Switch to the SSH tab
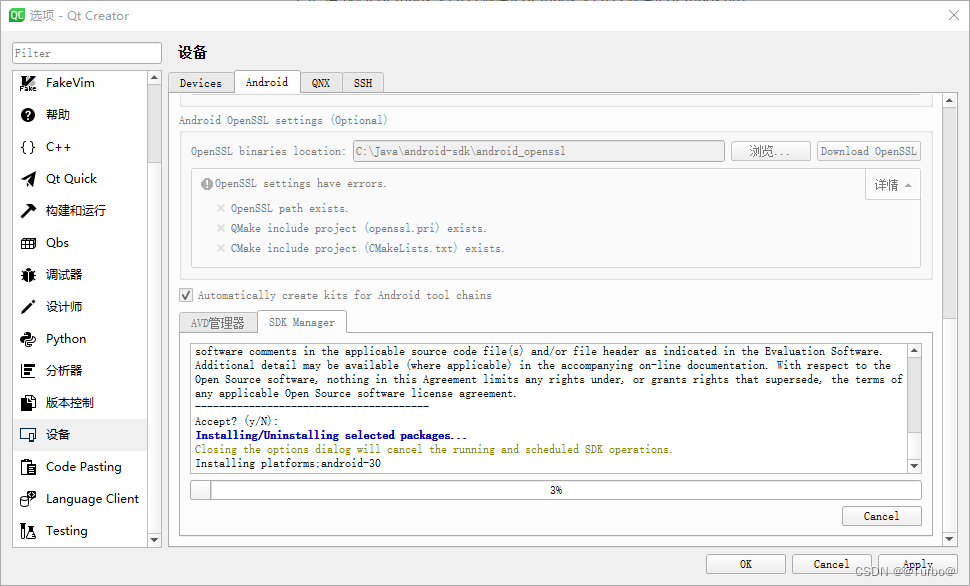 (363, 83)
